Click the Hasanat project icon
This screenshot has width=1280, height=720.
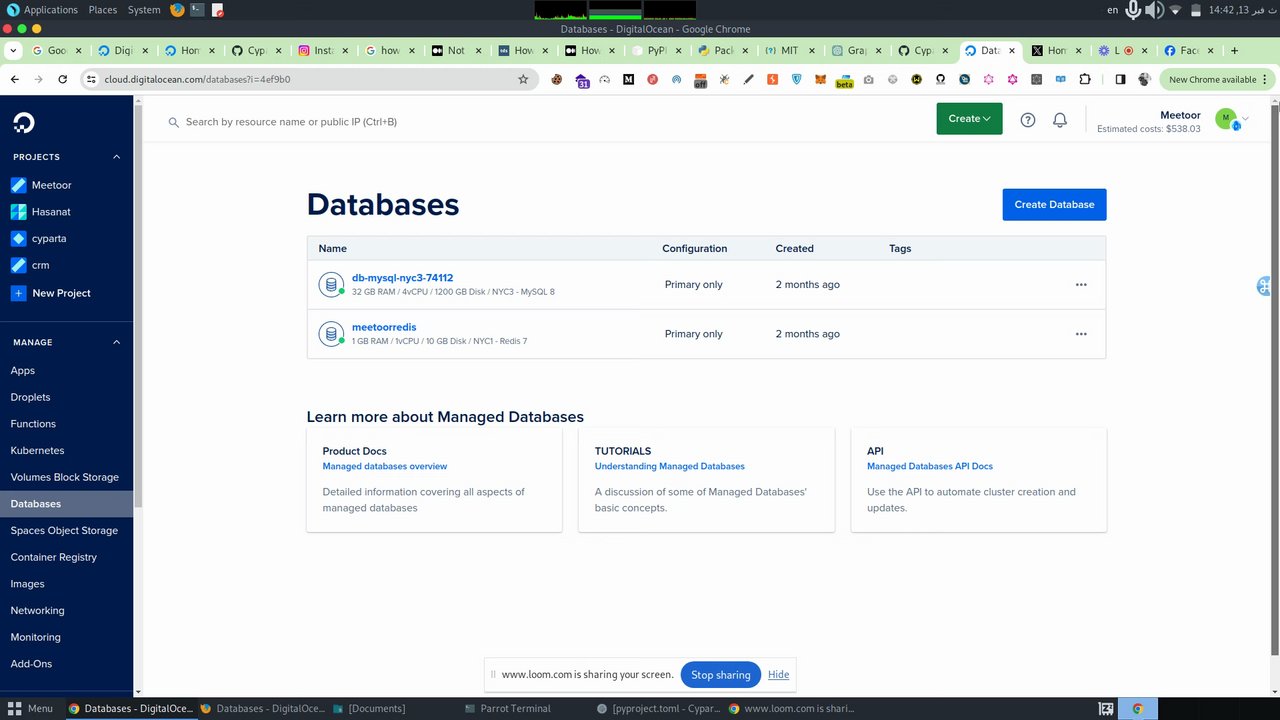pyautogui.click(x=17, y=212)
